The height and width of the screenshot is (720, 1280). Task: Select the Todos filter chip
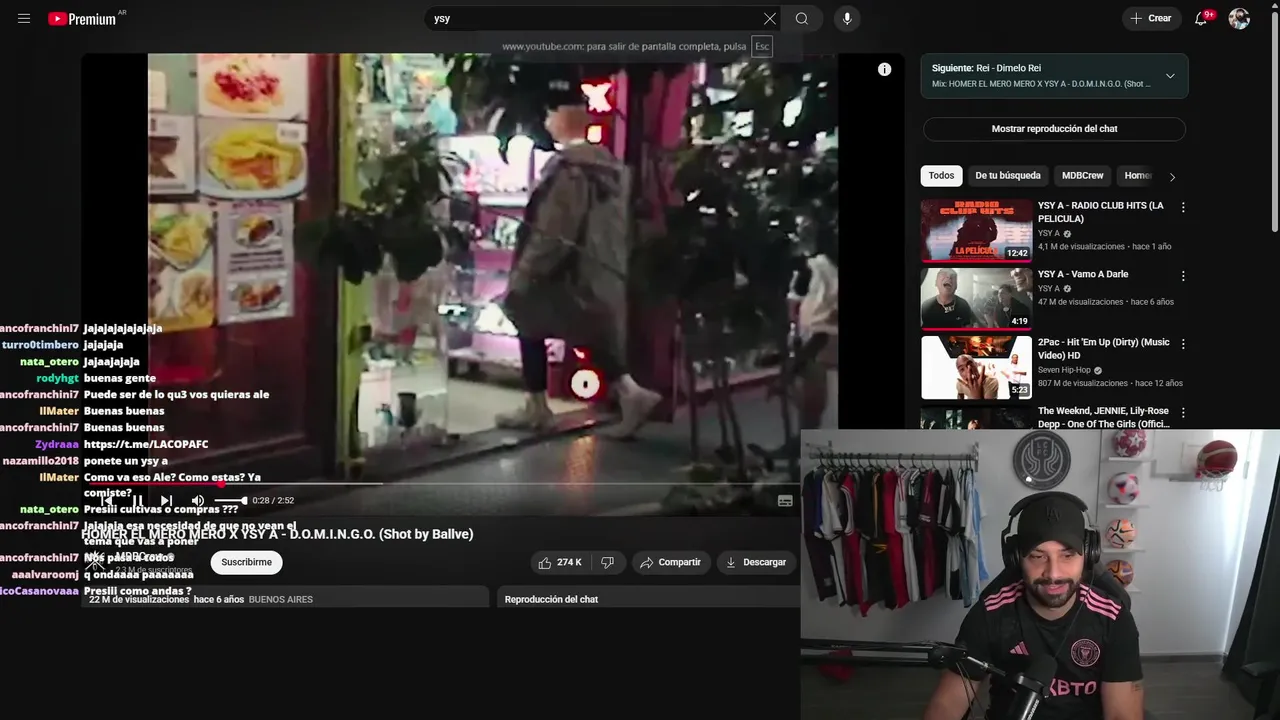click(941, 176)
